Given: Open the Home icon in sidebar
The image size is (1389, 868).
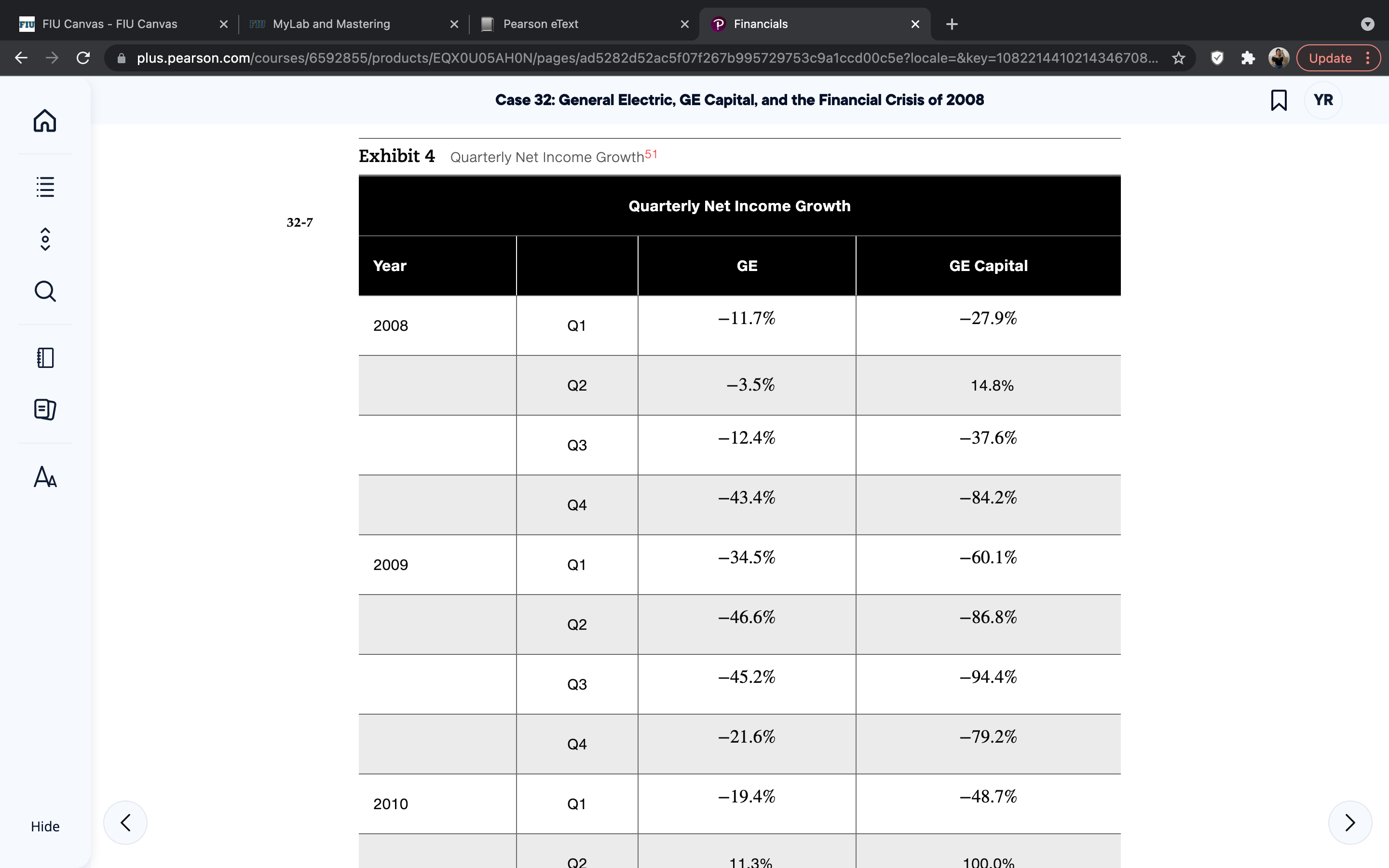Looking at the screenshot, I should (x=45, y=121).
